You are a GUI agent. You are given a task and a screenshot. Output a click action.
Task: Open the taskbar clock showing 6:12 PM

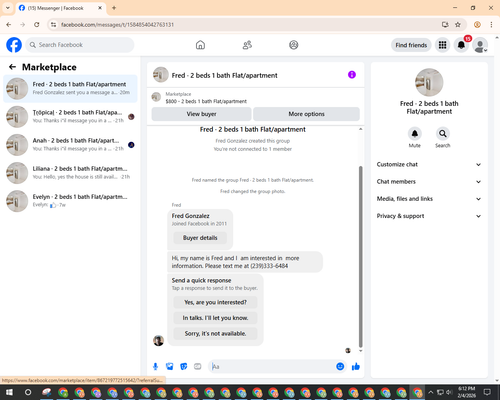466,392
